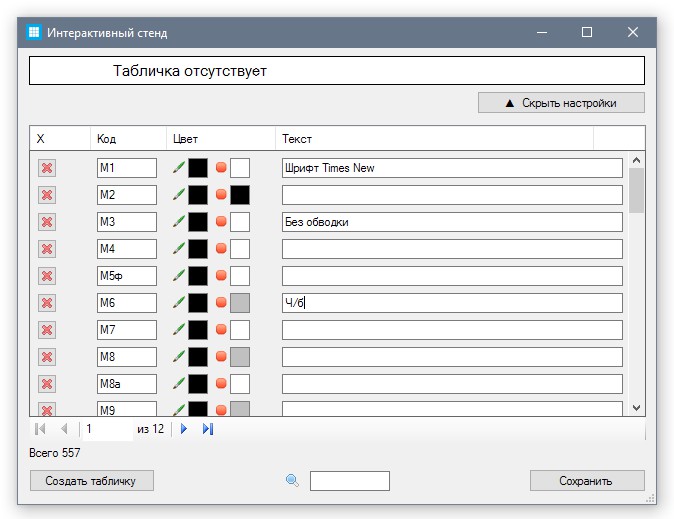Click the orange fill icon in row M8
Viewport: 674px width, 519px height.
221,357
